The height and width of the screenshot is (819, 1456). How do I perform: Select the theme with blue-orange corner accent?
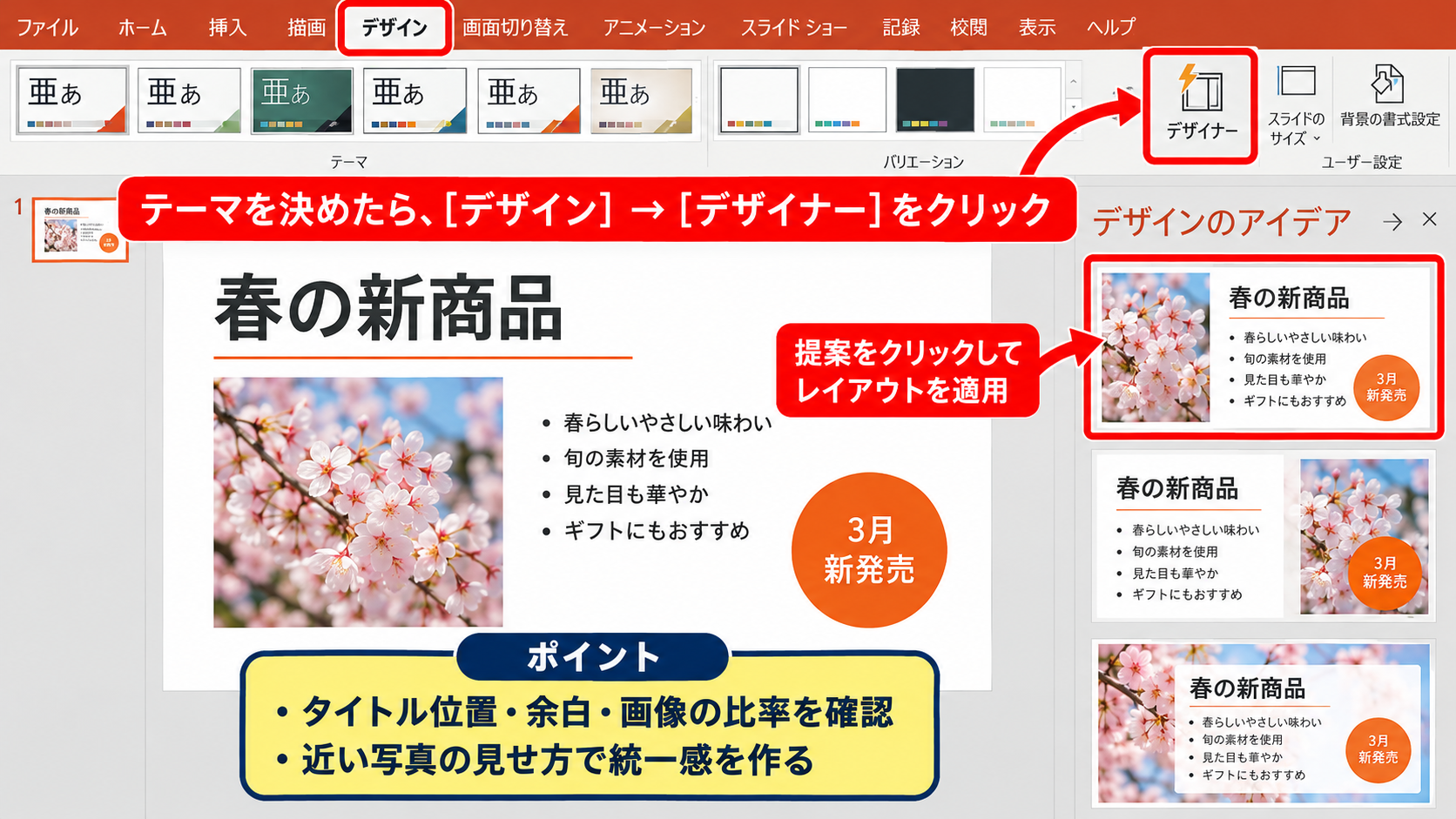click(415, 101)
